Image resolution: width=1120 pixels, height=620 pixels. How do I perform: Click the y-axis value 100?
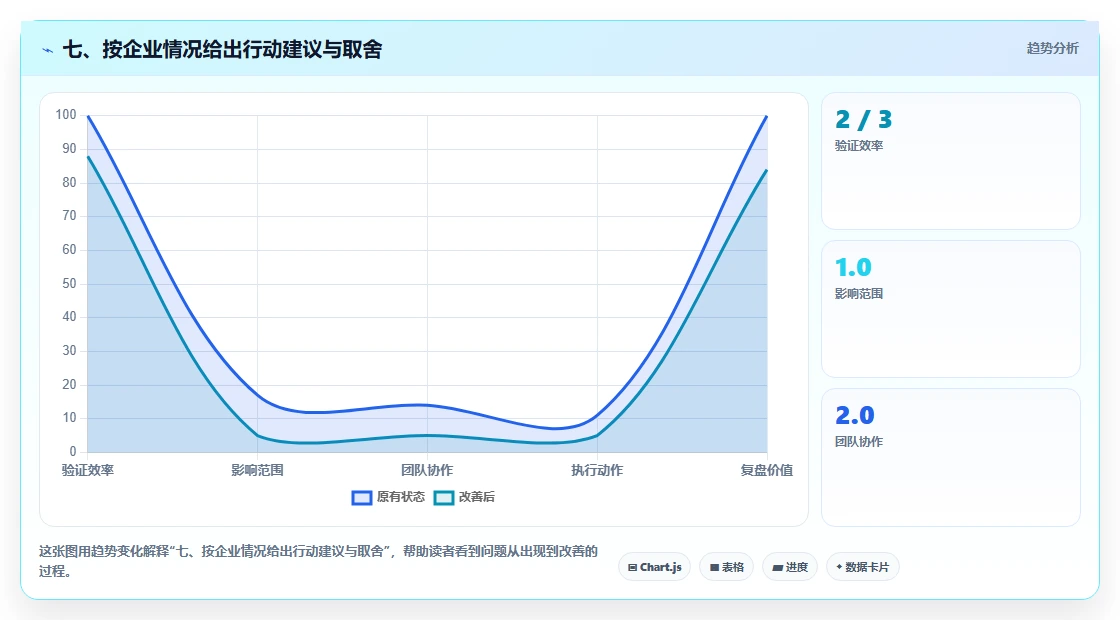pyautogui.click(x=66, y=114)
